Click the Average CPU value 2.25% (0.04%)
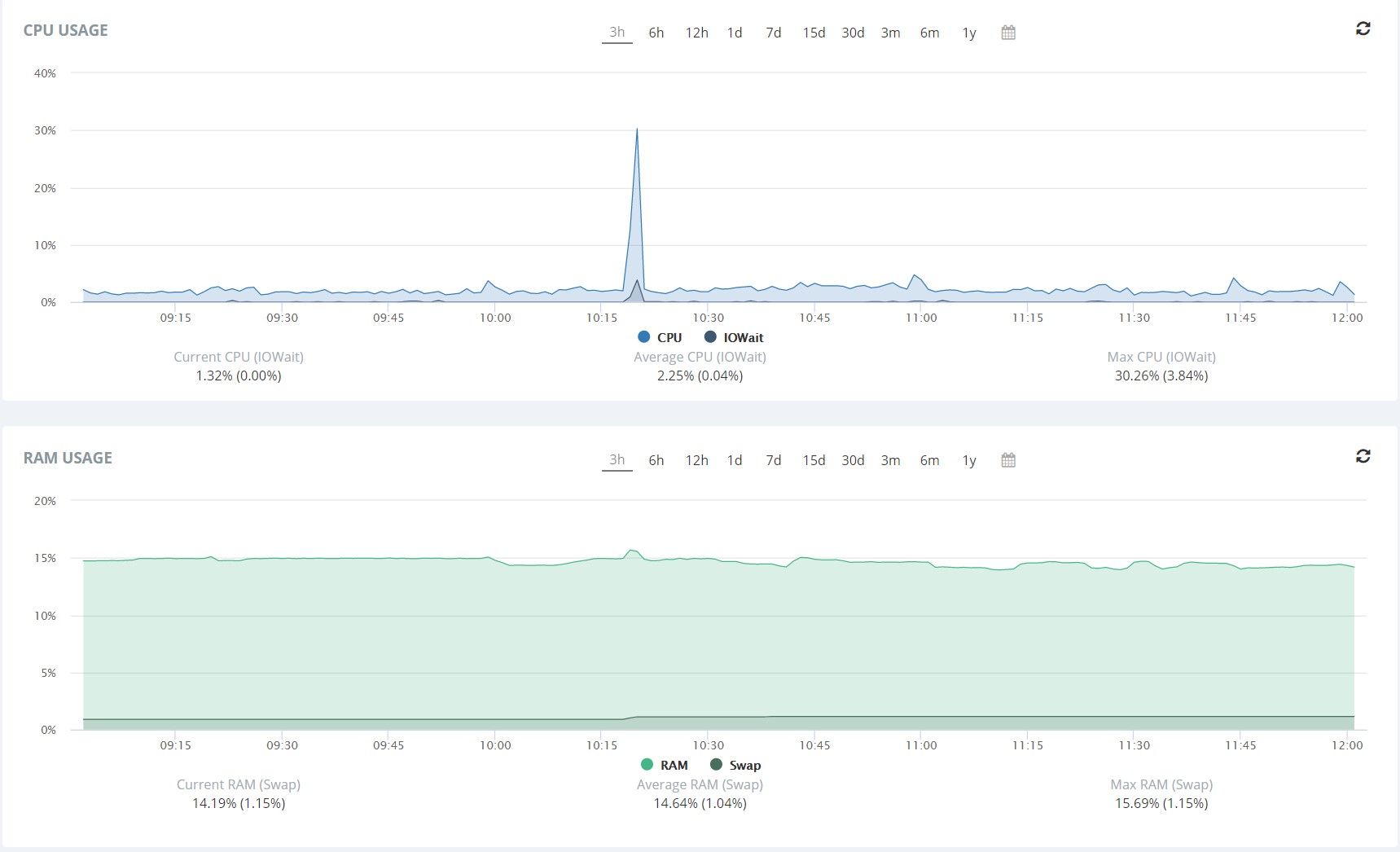The width and height of the screenshot is (1400, 852). (700, 375)
